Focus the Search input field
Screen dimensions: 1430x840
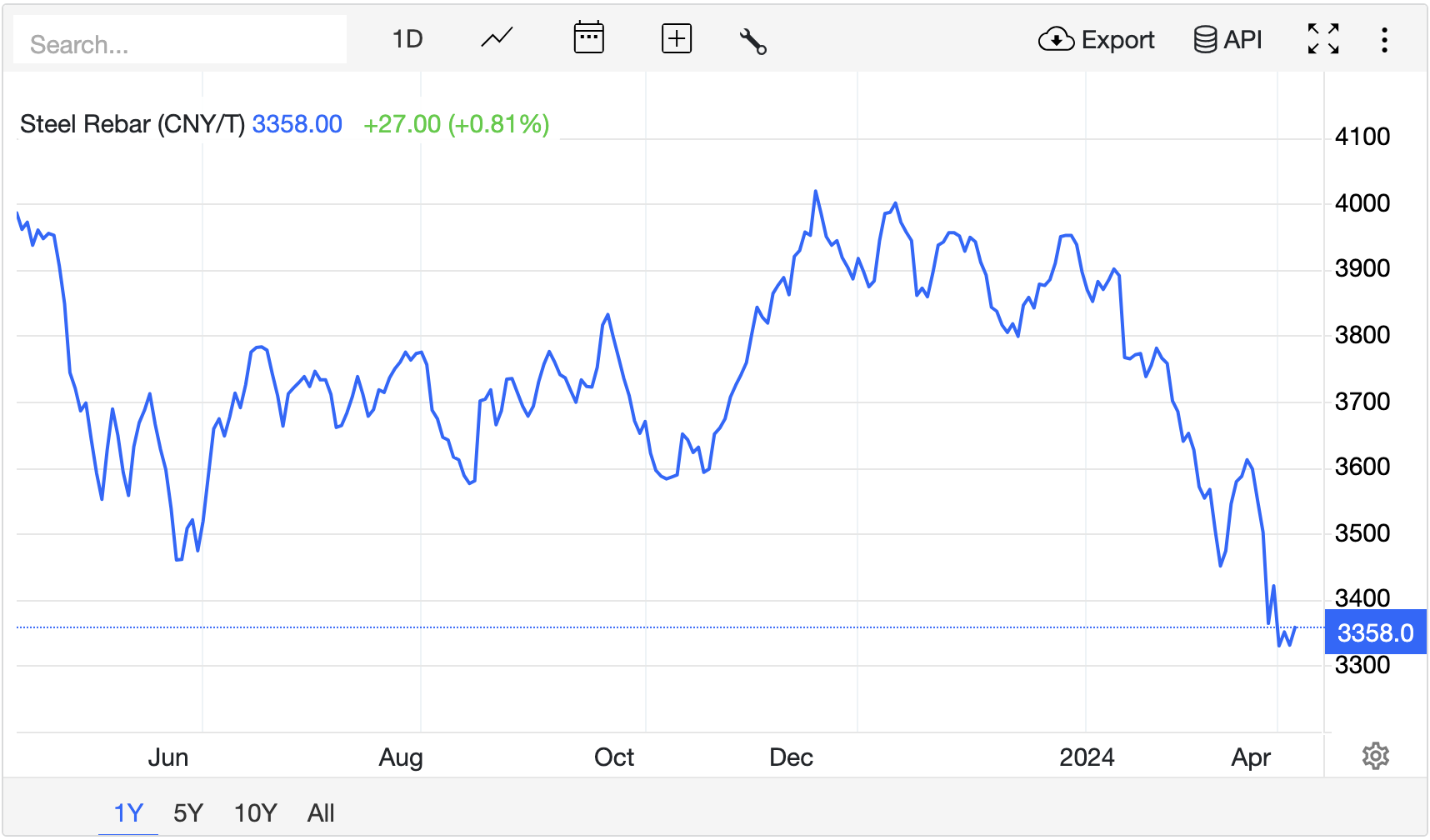tap(180, 43)
